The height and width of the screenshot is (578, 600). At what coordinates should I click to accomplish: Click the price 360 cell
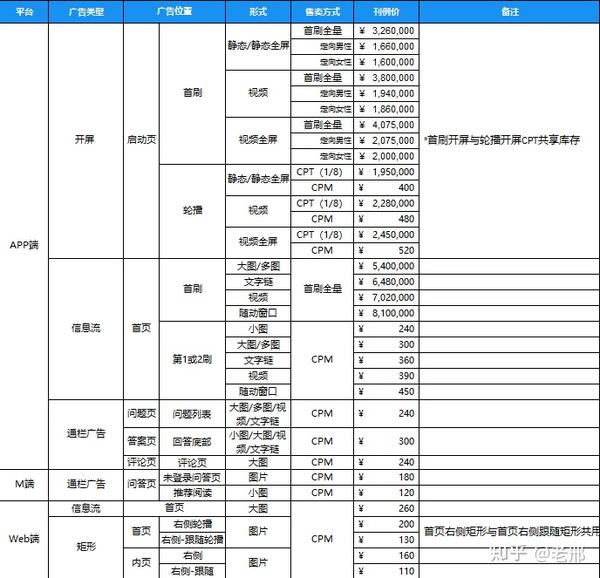(386, 360)
